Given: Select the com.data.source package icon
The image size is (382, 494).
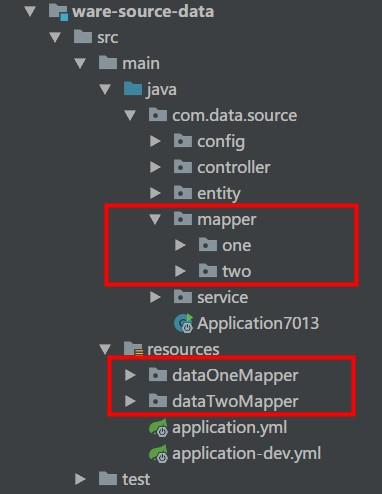Looking at the screenshot, I should pyautogui.click(x=158, y=115).
